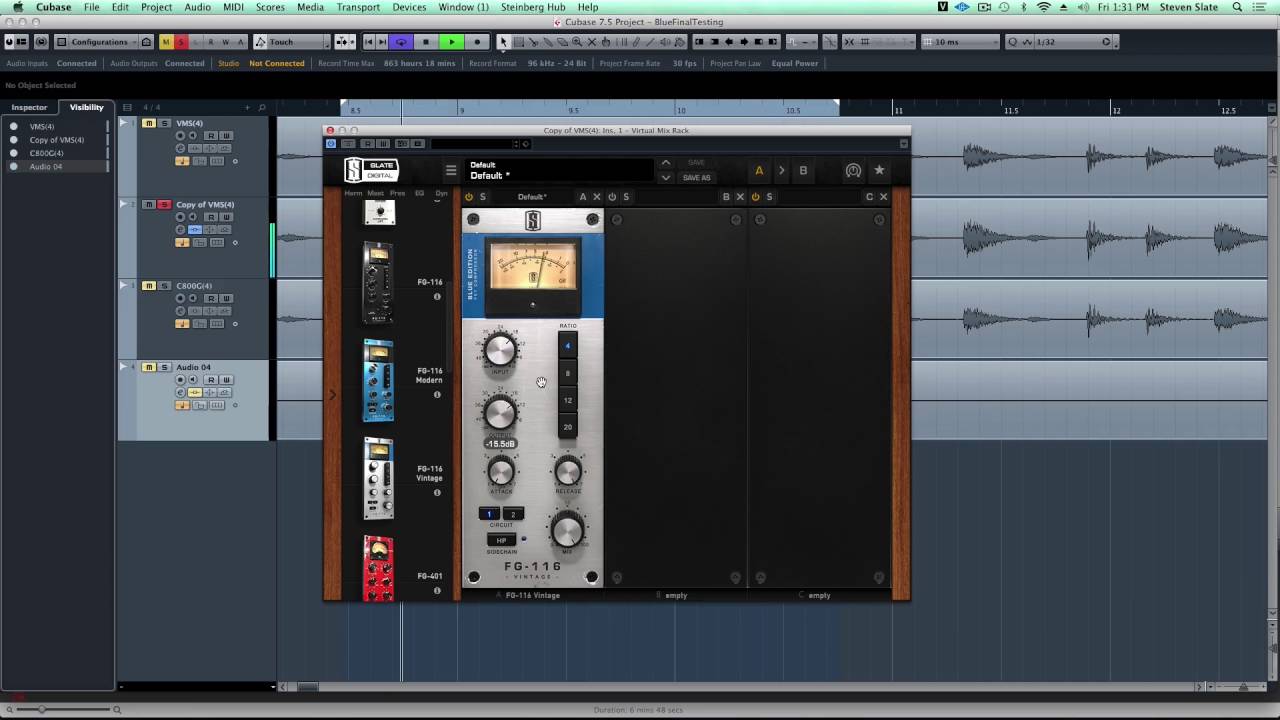Viewport: 1280px width, 720px height.
Task: Open channel settings 'e' on Audio 04 track
Action: click(x=181, y=392)
